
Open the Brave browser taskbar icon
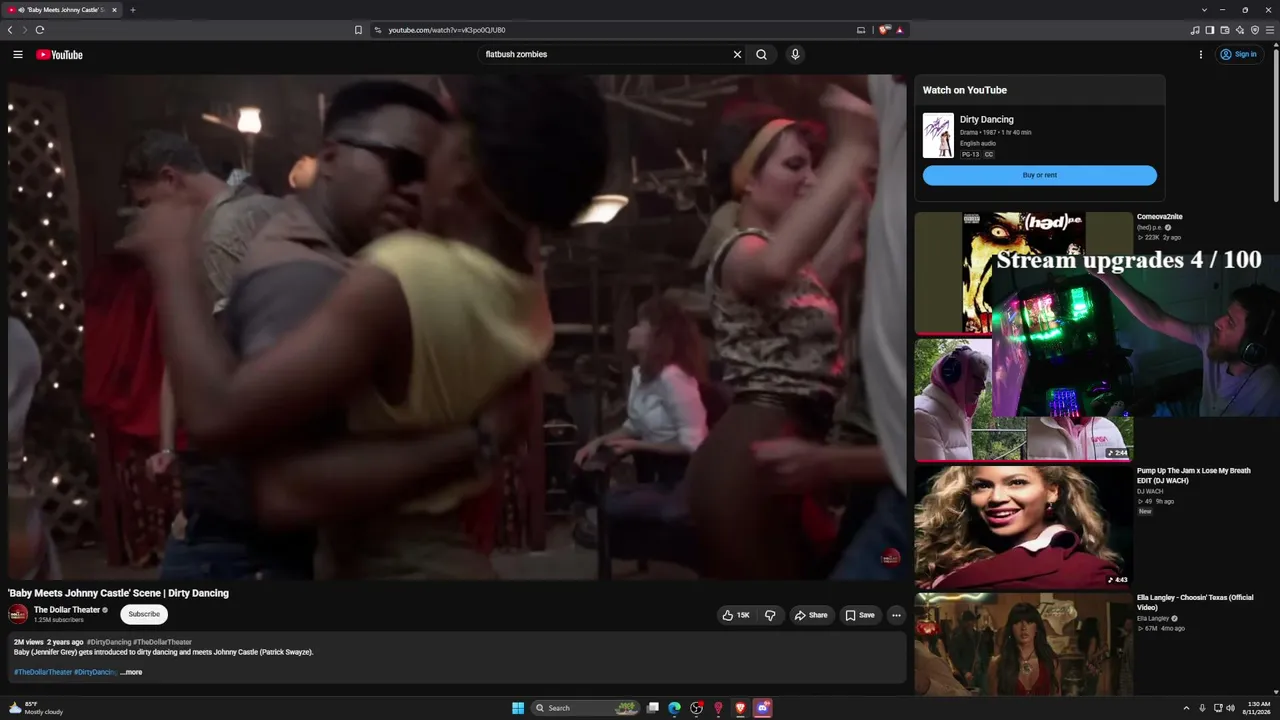(x=740, y=708)
